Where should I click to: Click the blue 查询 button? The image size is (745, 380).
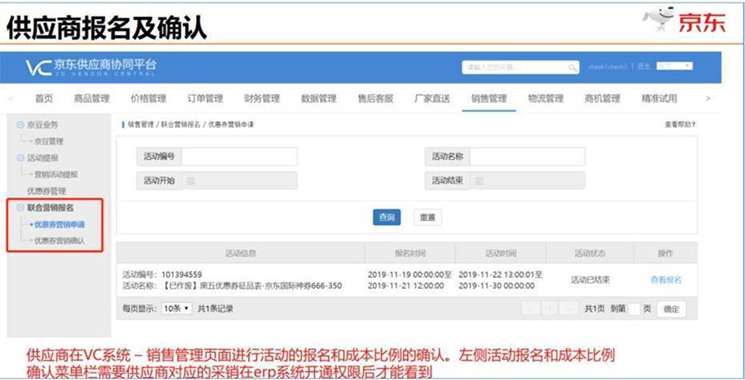(x=387, y=217)
